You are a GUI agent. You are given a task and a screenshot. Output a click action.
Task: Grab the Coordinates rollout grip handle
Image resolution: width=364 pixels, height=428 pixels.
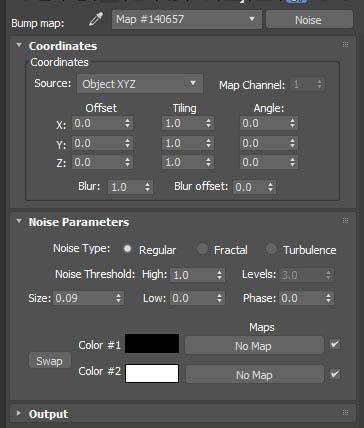click(345, 44)
